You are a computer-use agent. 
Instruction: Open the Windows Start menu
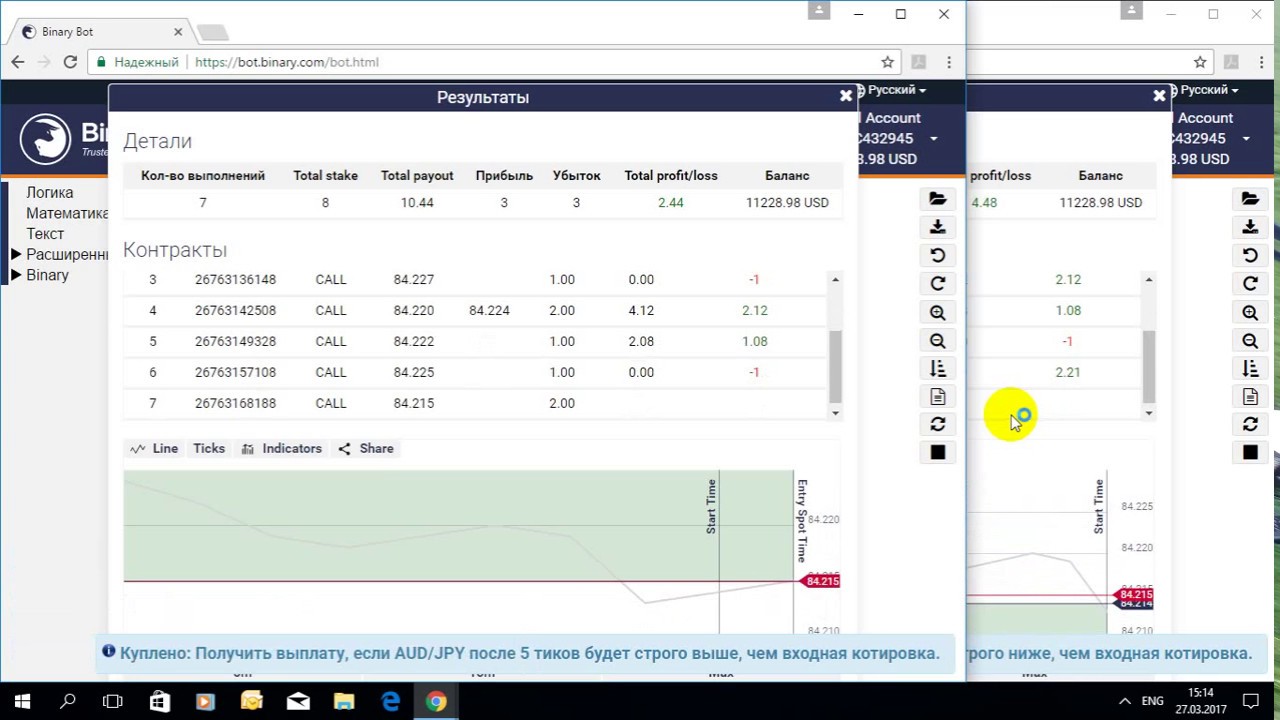[22, 702]
